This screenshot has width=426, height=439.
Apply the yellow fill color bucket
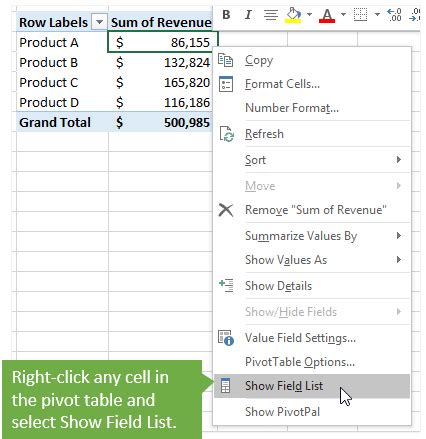(x=293, y=15)
